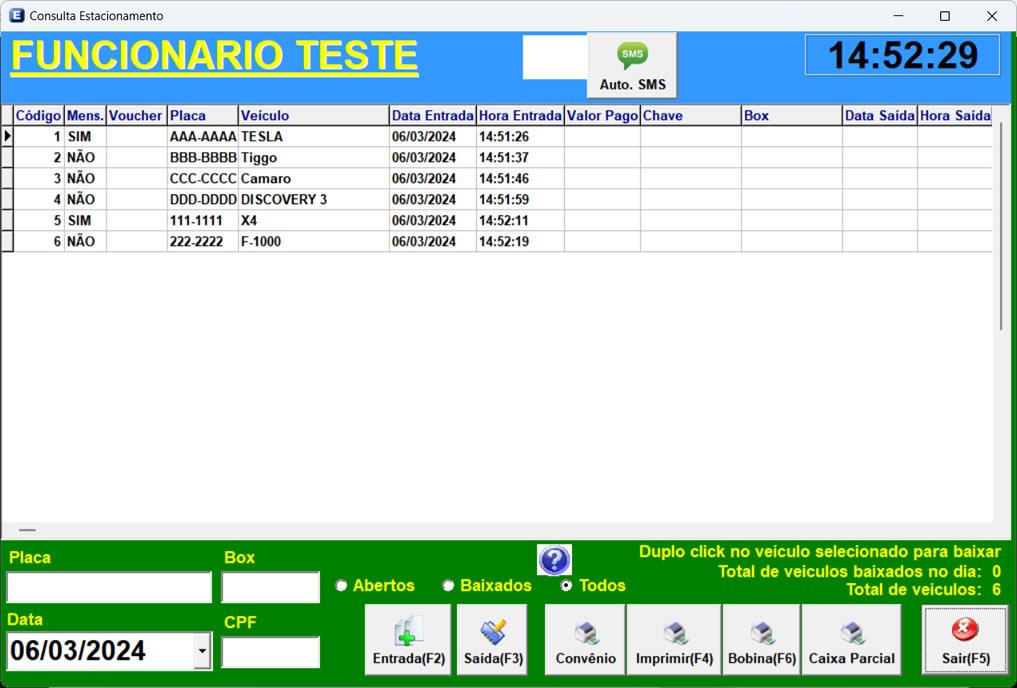Select the F-1000 vehicle row
Screen dimensions: 1017x688
[300, 241]
